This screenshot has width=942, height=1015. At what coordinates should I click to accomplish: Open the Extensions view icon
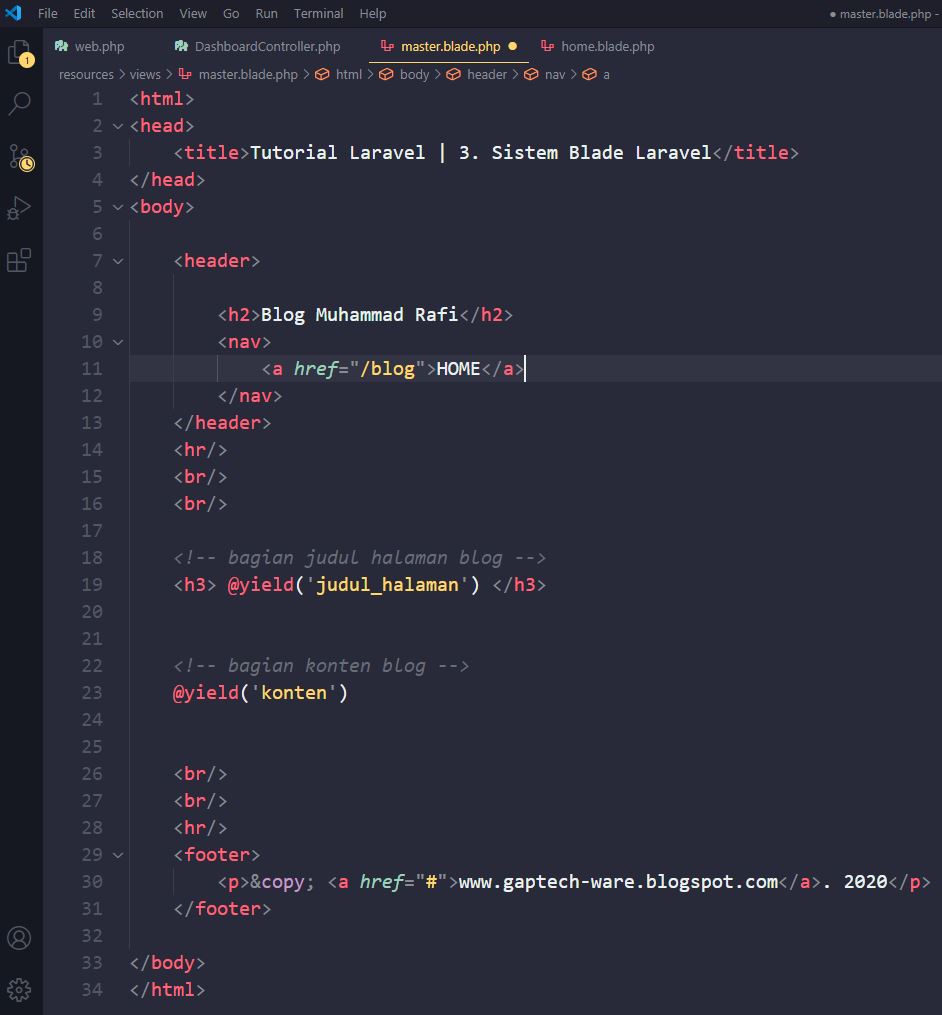(20, 260)
